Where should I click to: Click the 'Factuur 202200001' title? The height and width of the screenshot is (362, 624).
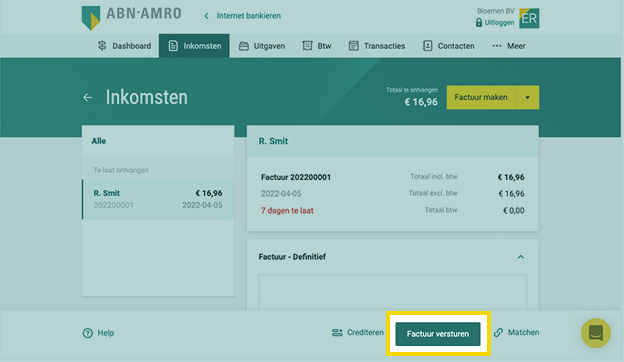(x=296, y=177)
